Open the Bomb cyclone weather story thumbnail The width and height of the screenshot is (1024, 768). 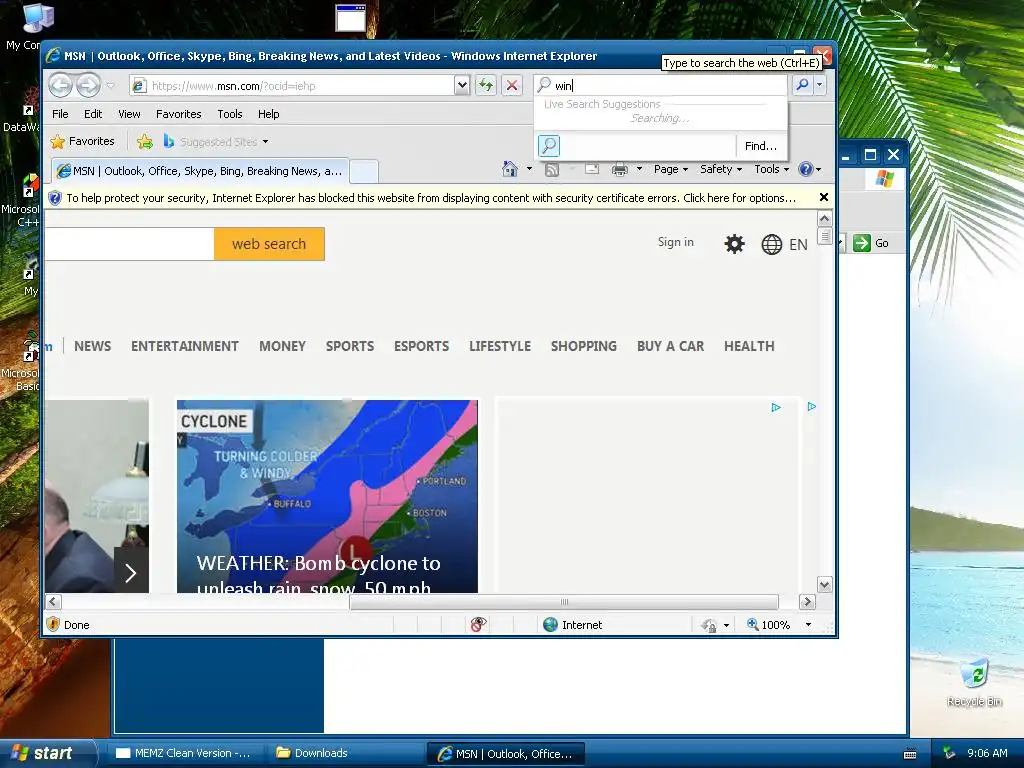(327, 496)
